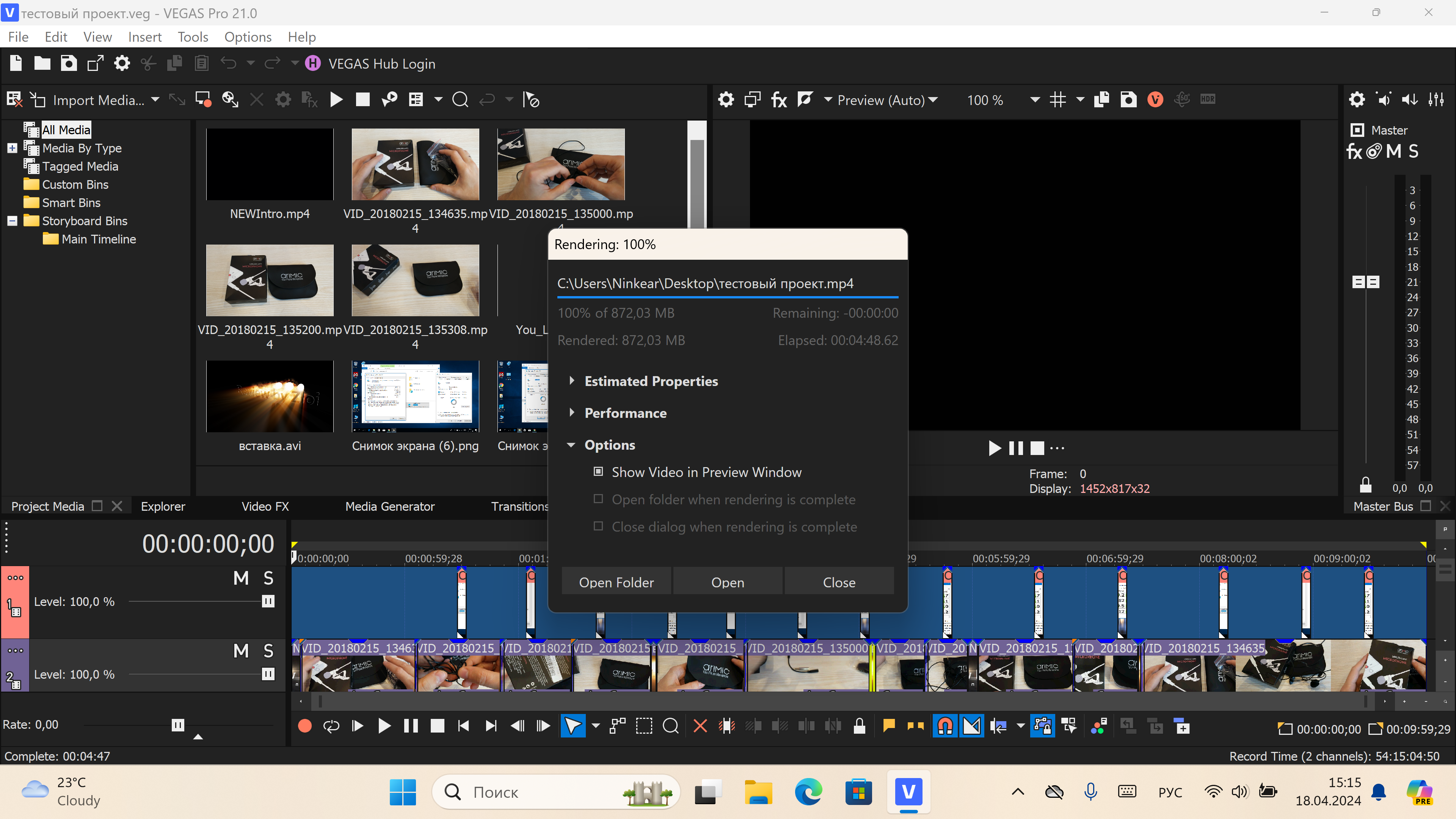Select the Normal Edit Tool arrow

click(x=572, y=726)
